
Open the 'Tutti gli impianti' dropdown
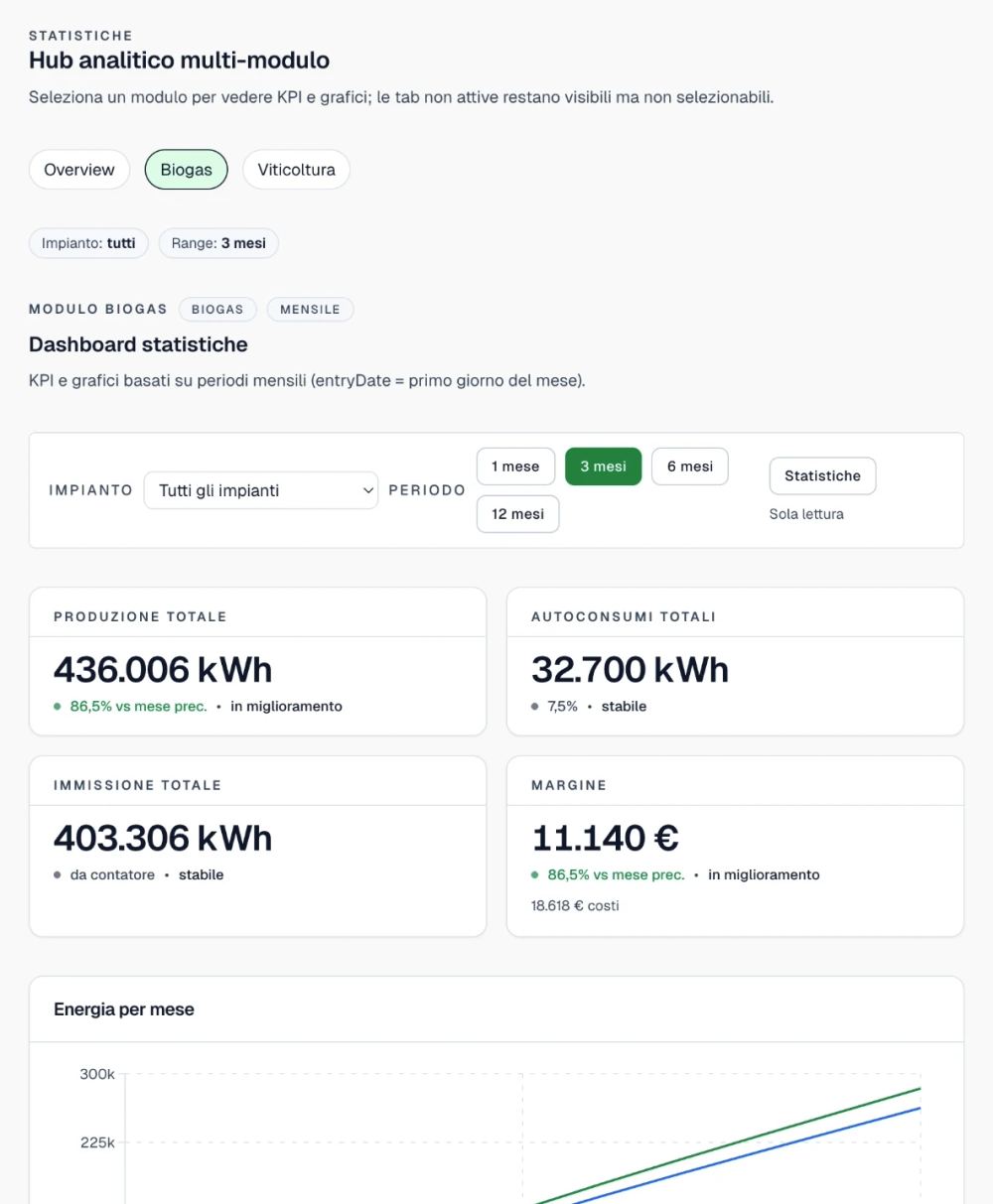tap(261, 490)
